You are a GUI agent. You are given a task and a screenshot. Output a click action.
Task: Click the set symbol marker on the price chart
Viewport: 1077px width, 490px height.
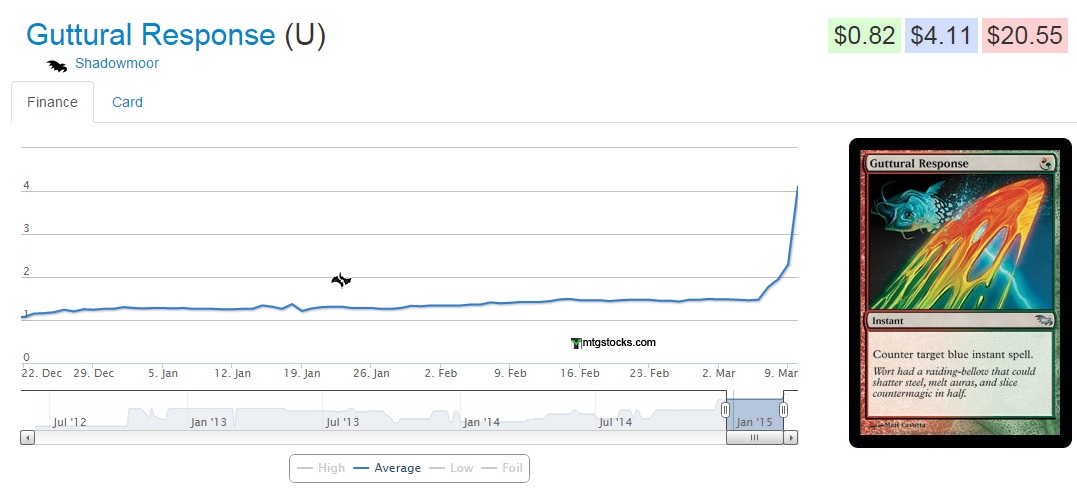(x=341, y=280)
